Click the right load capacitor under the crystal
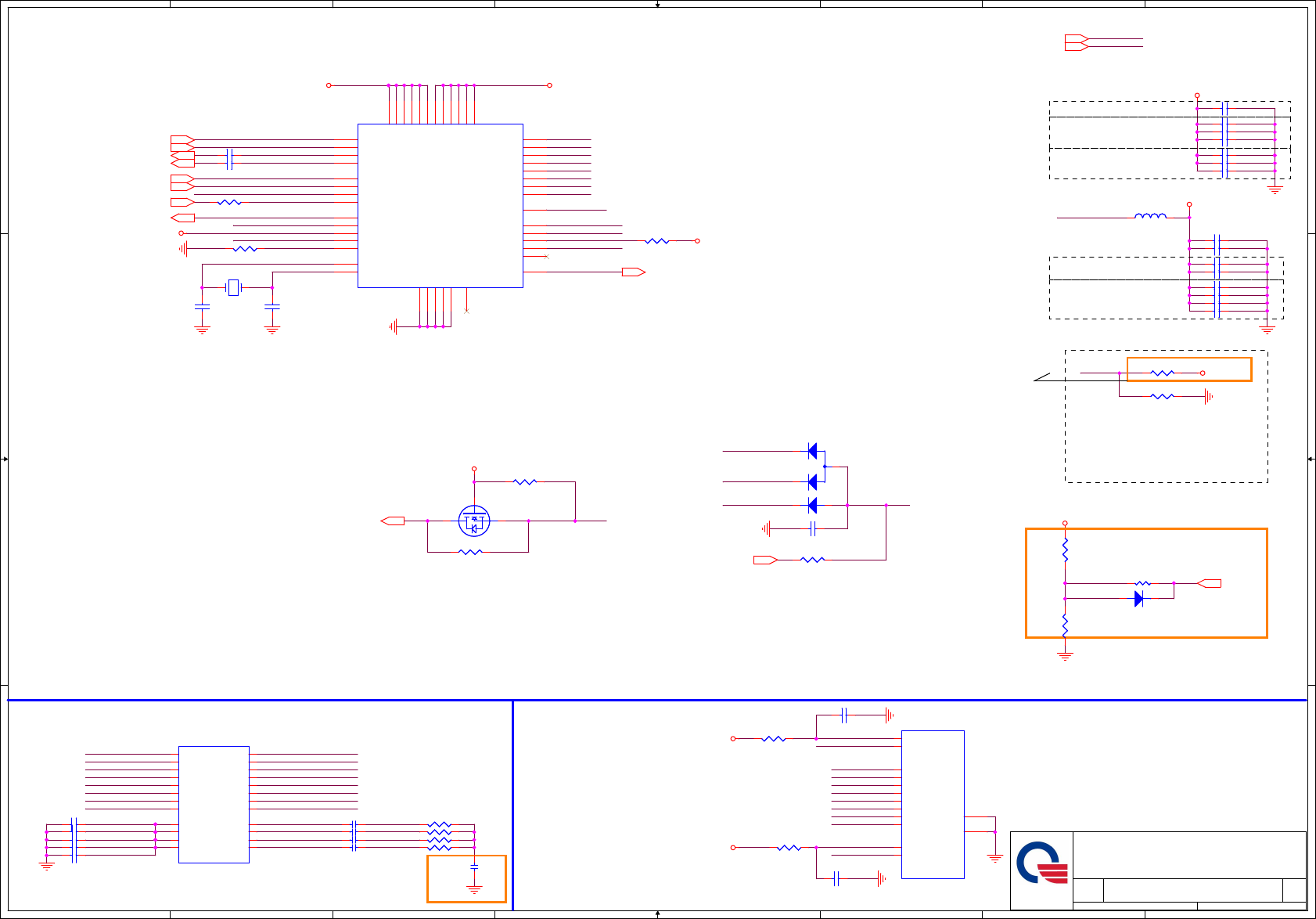The height and width of the screenshot is (919, 1316). tap(272, 308)
